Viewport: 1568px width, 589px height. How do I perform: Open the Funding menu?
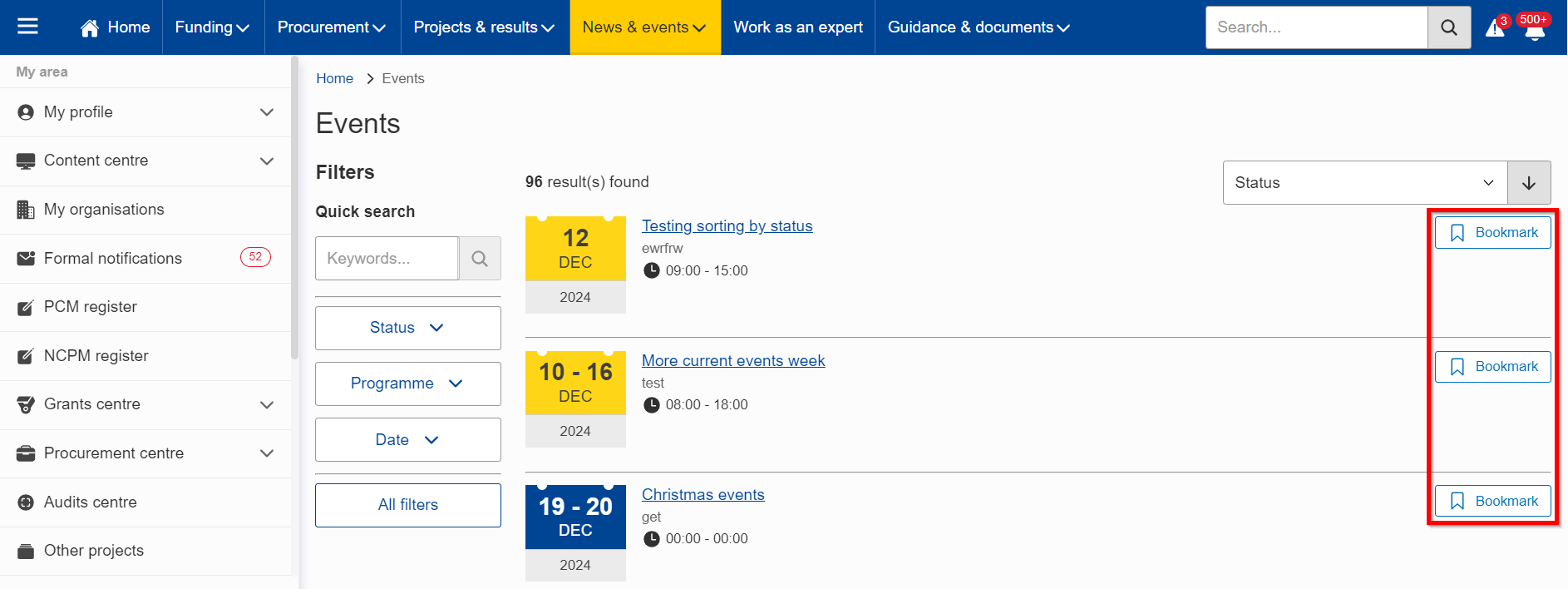pyautogui.click(x=213, y=27)
